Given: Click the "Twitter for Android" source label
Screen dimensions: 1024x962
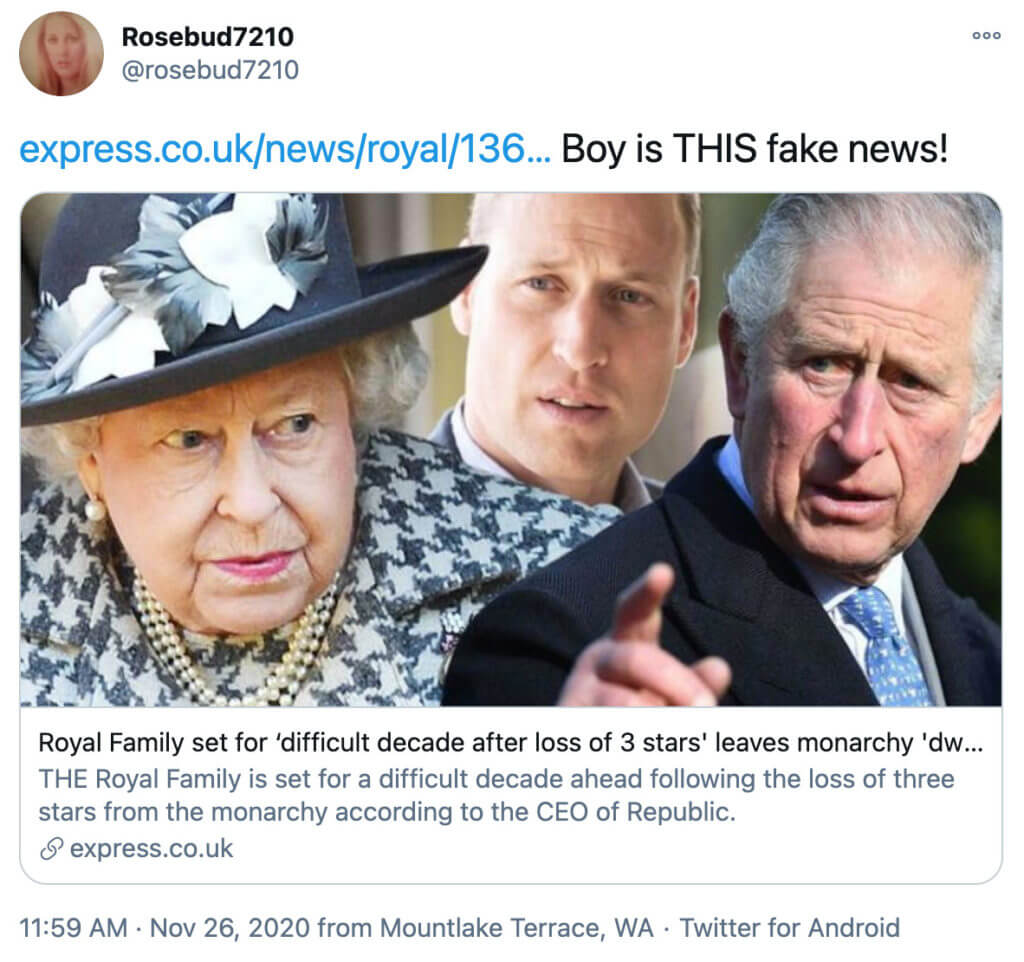Looking at the screenshot, I should tap(789, 927).
